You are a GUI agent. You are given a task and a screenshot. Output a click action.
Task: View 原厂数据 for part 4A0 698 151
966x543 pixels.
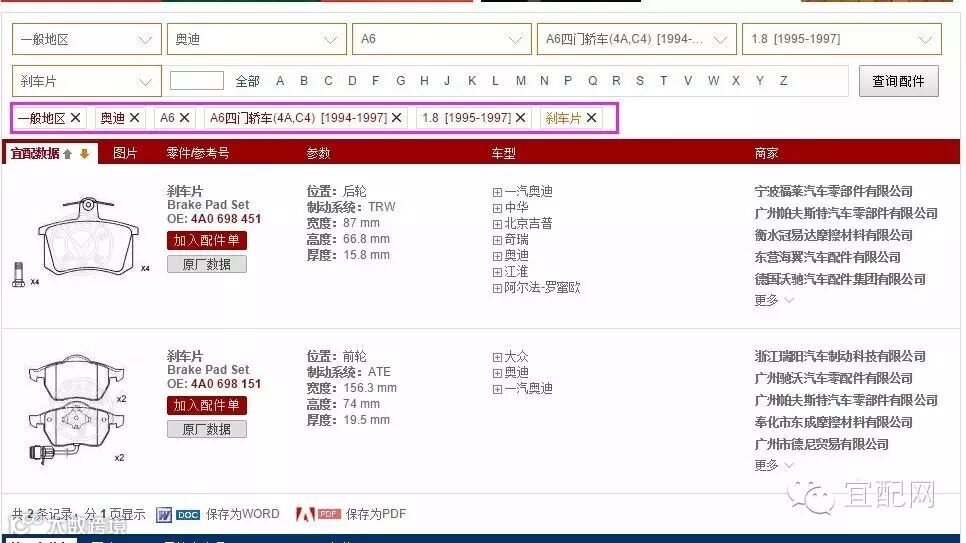pyautogui.click(x=207, y=430)
